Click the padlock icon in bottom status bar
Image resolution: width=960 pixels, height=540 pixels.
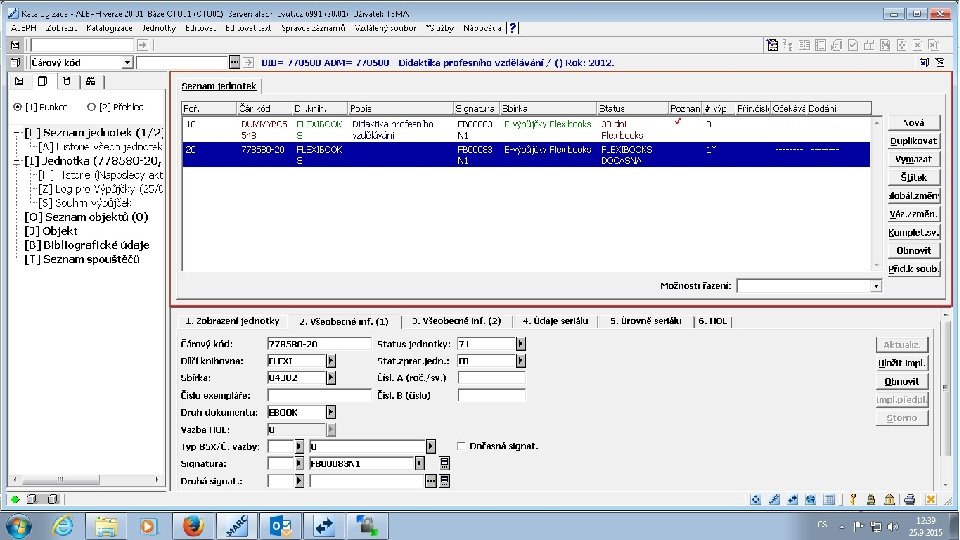[871, 500]
